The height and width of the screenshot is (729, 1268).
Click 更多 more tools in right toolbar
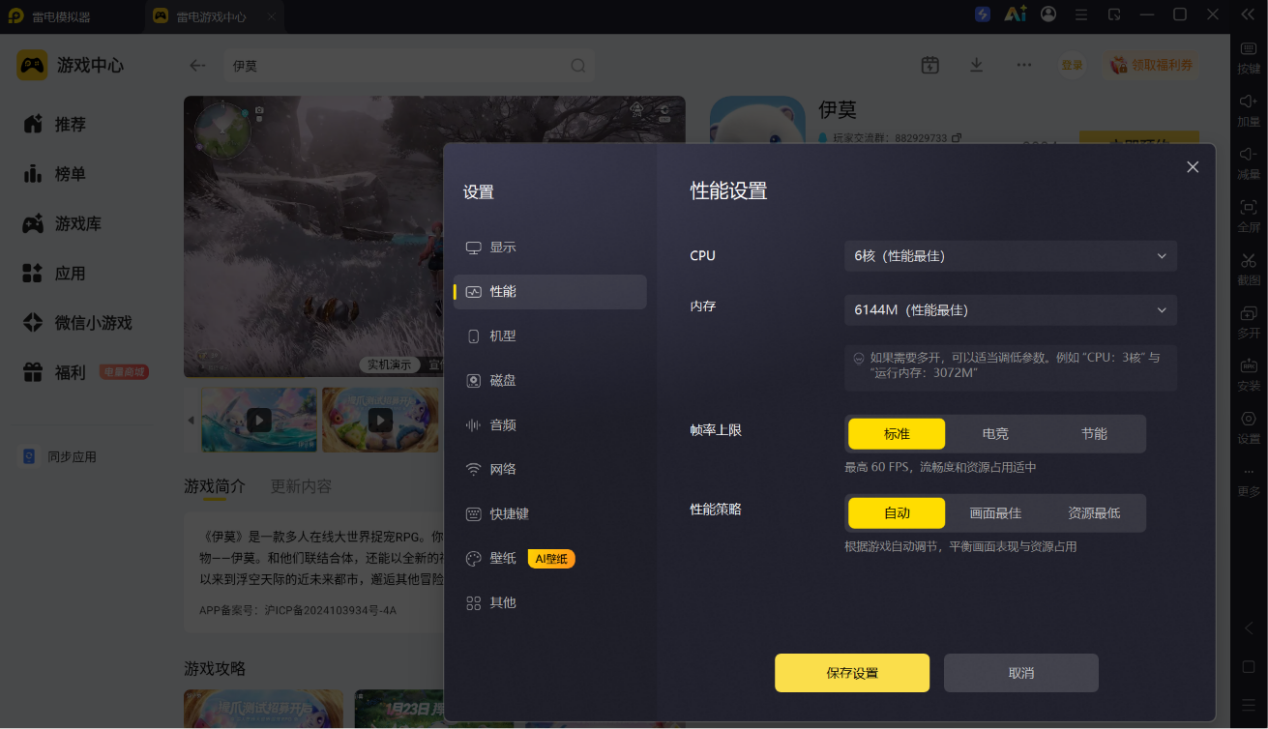point(1249,481)
